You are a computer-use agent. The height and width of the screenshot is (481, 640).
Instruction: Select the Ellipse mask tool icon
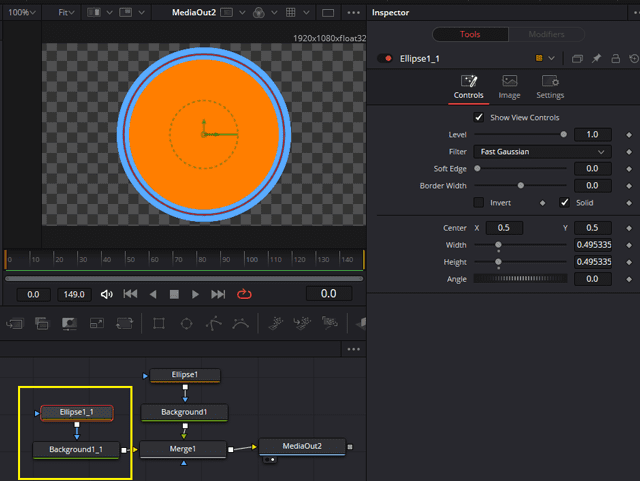pyautogui.click(x=187, y=324)
